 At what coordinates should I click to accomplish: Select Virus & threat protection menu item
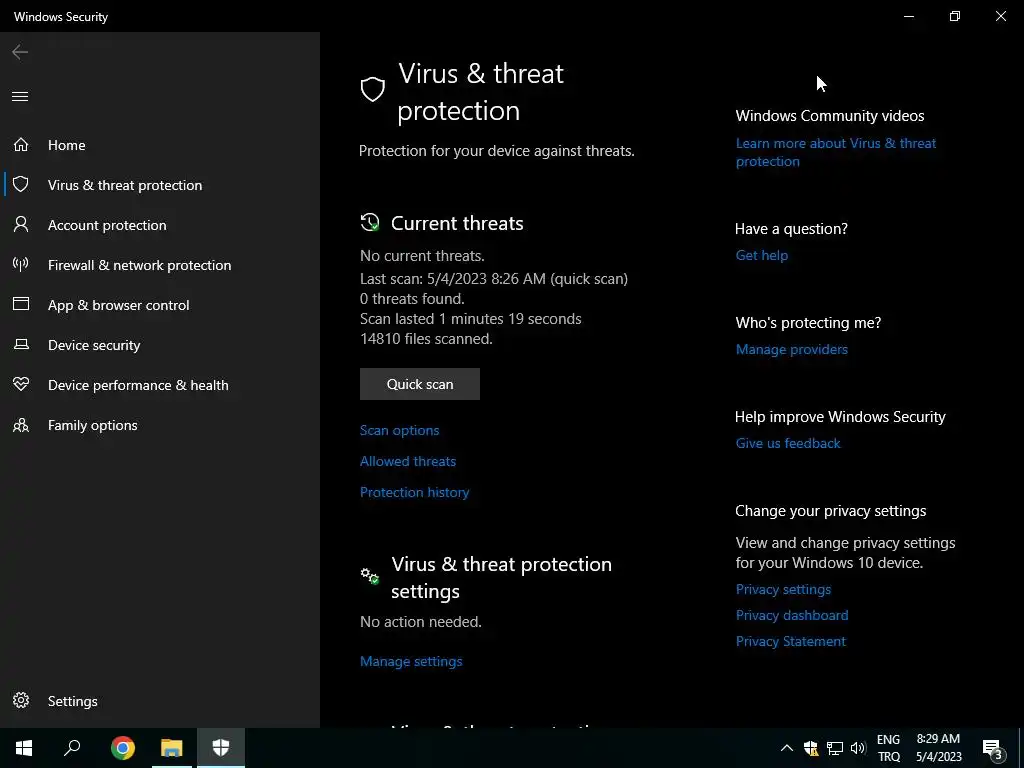coord(125,185)
